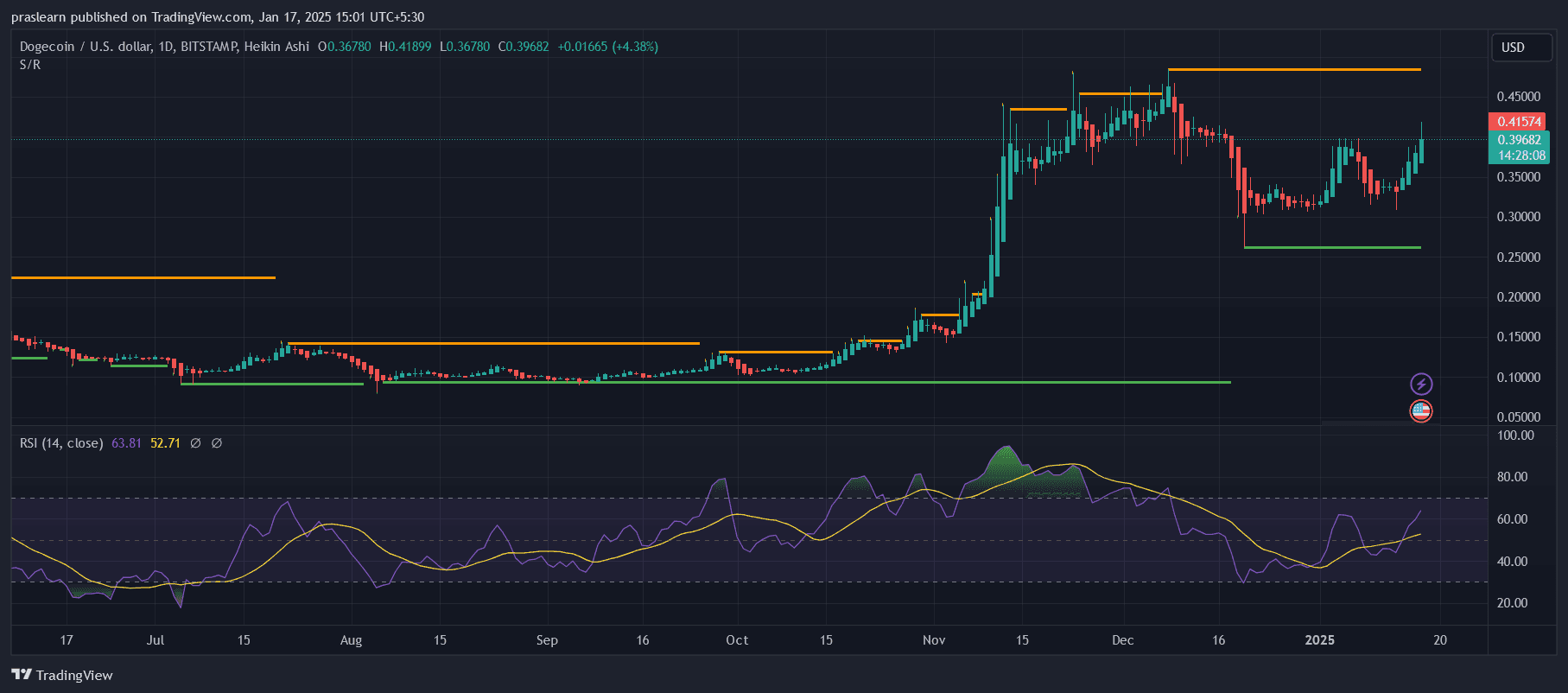Click the purple RSI value 63.81
1568x693 pixels.
(126, 443)
